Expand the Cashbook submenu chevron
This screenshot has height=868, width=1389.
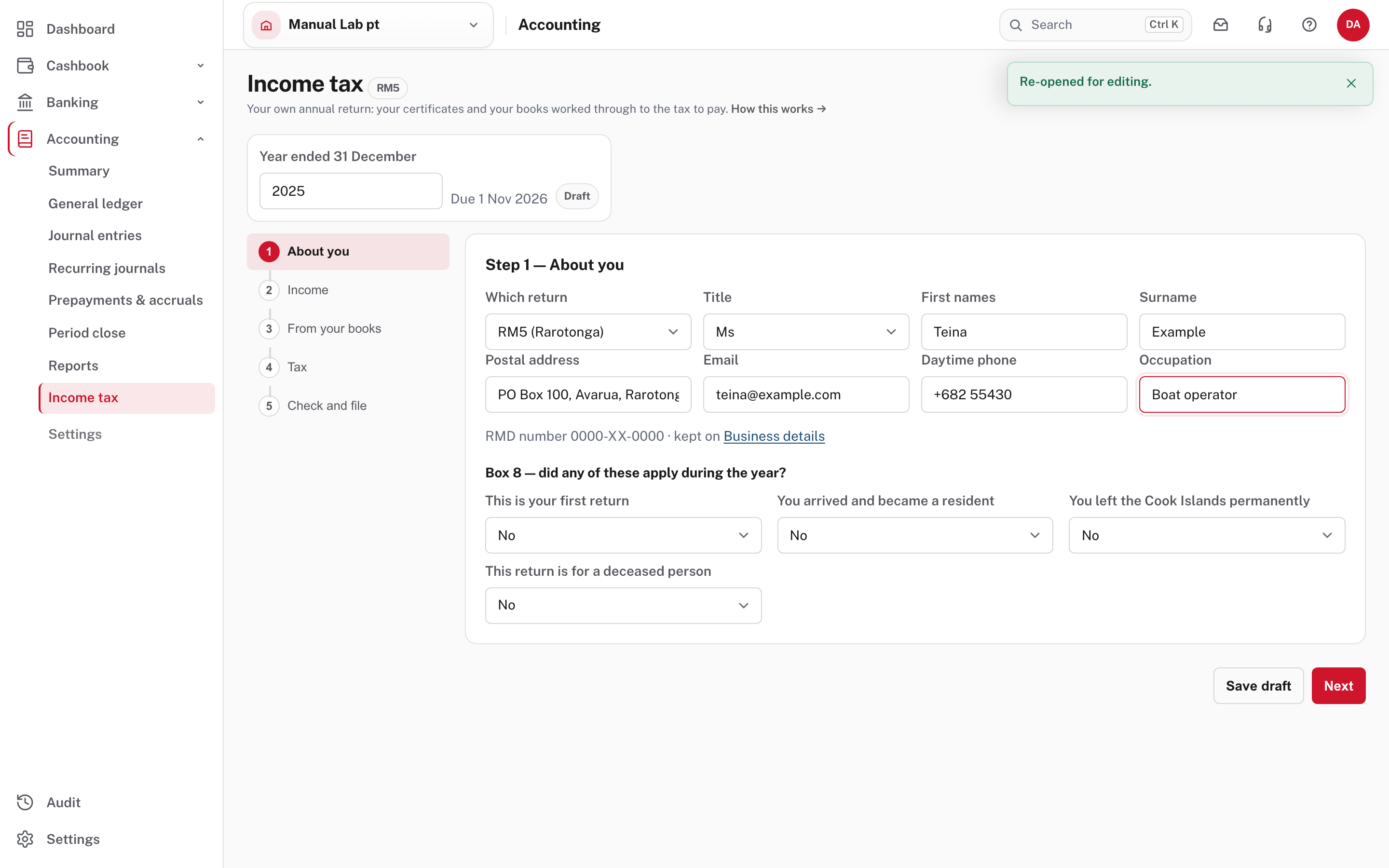pos(200,66)
